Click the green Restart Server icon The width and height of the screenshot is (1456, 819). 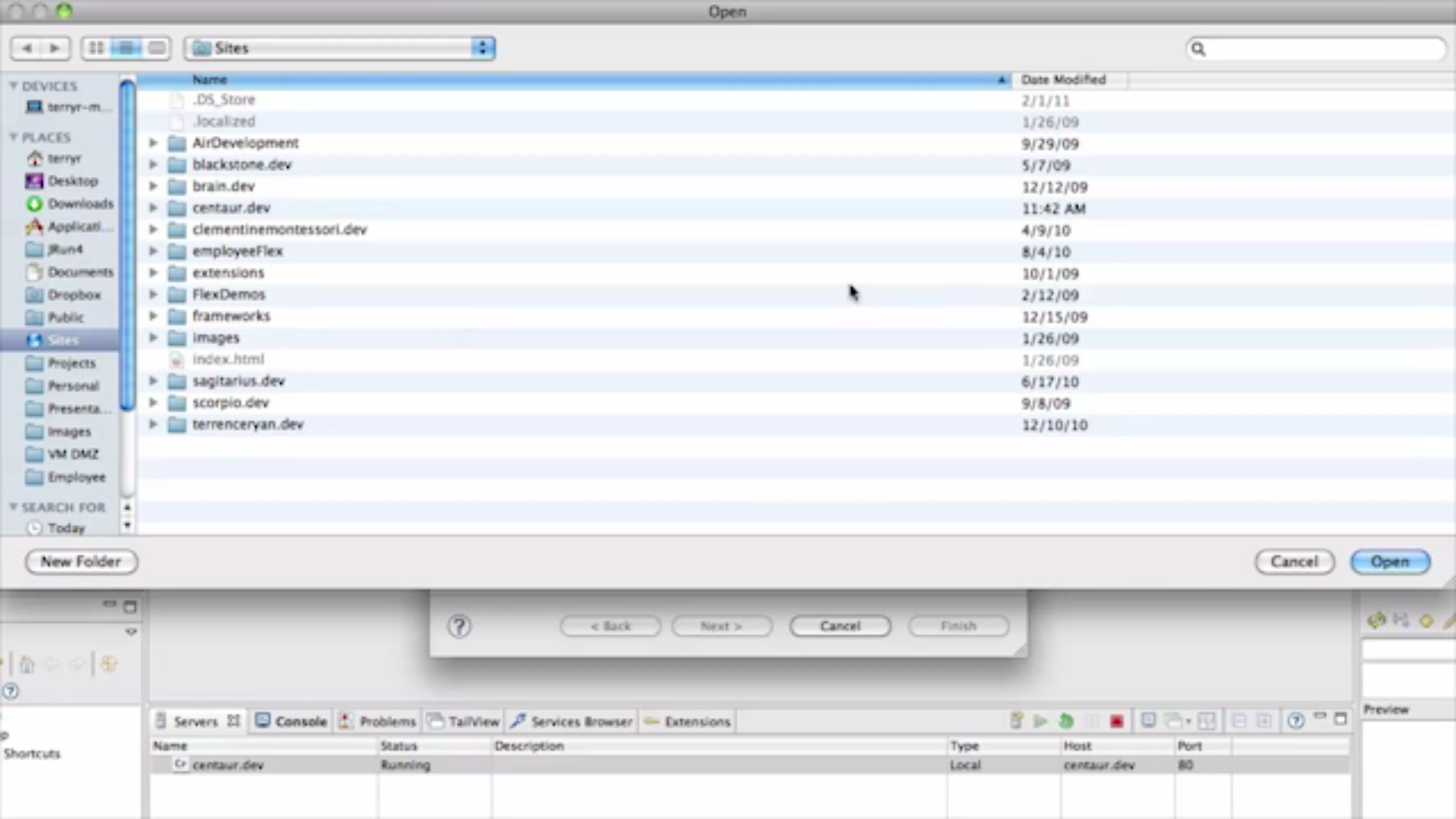click(x=1066, y=721)
